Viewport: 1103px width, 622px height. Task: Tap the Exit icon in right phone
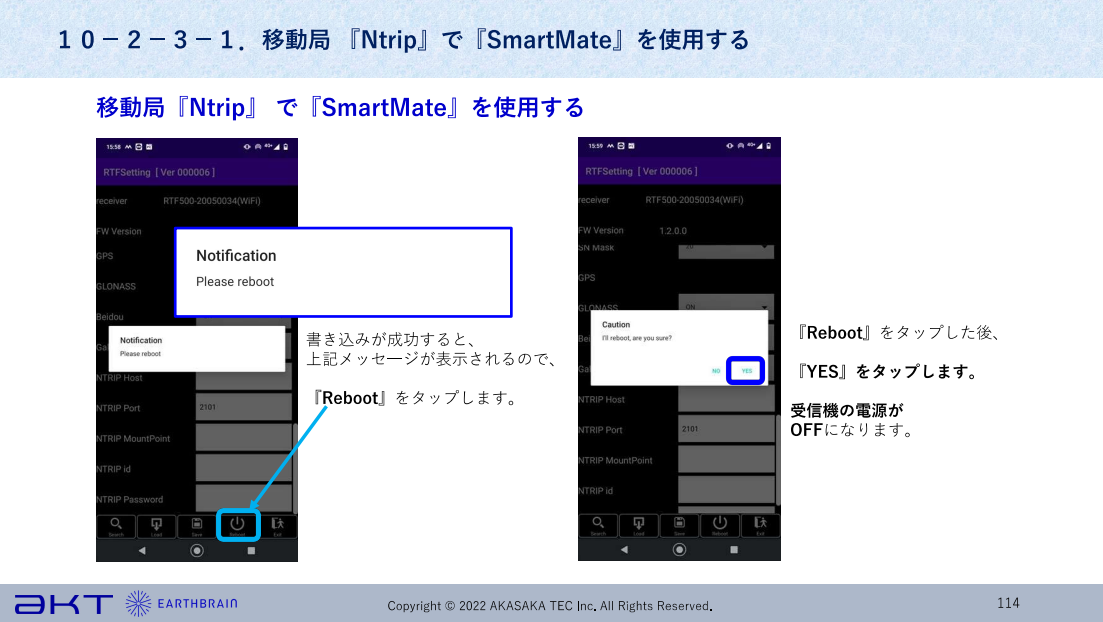click(760, 525)
